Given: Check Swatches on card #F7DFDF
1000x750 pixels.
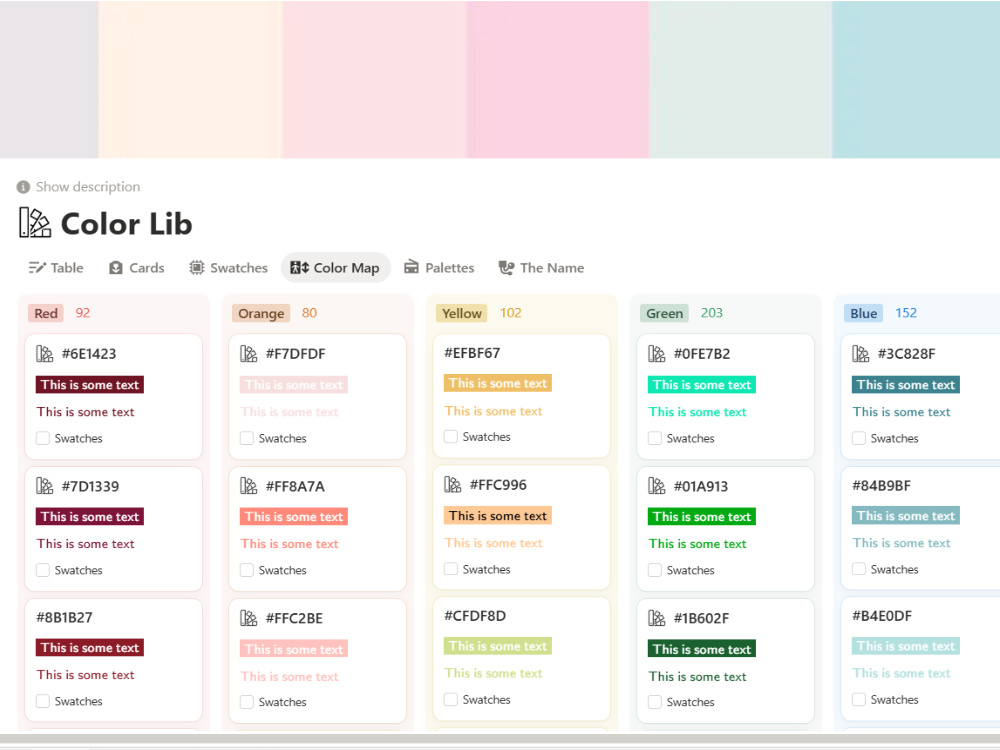Looking at the screenshot, I should (247, 438).
